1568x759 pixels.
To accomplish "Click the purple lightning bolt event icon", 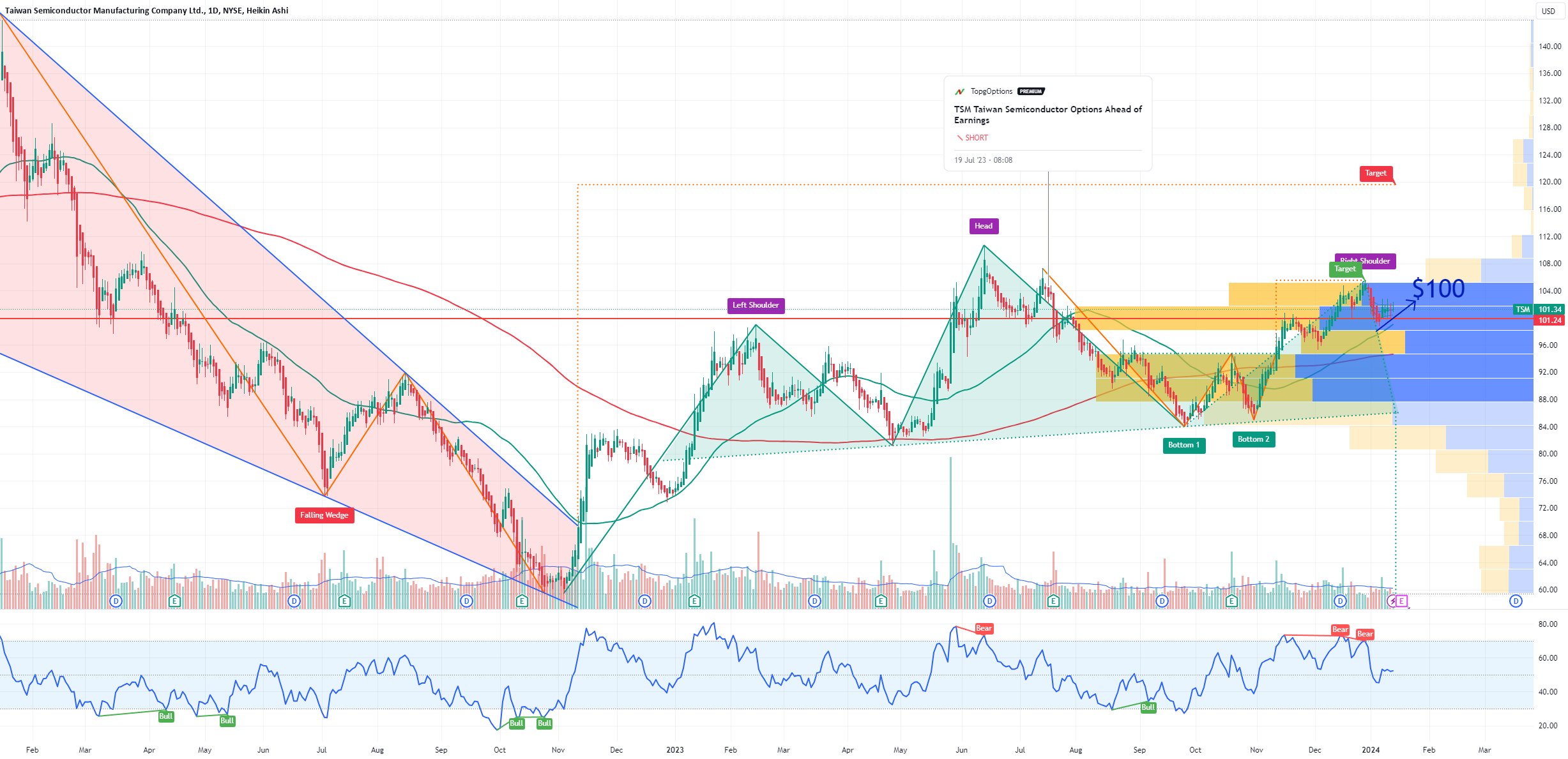I will coord(1392,601).
